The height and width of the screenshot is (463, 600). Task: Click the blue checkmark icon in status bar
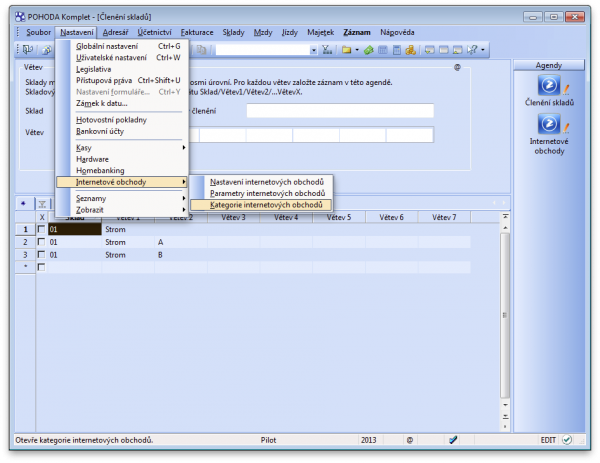coord(453,440)
